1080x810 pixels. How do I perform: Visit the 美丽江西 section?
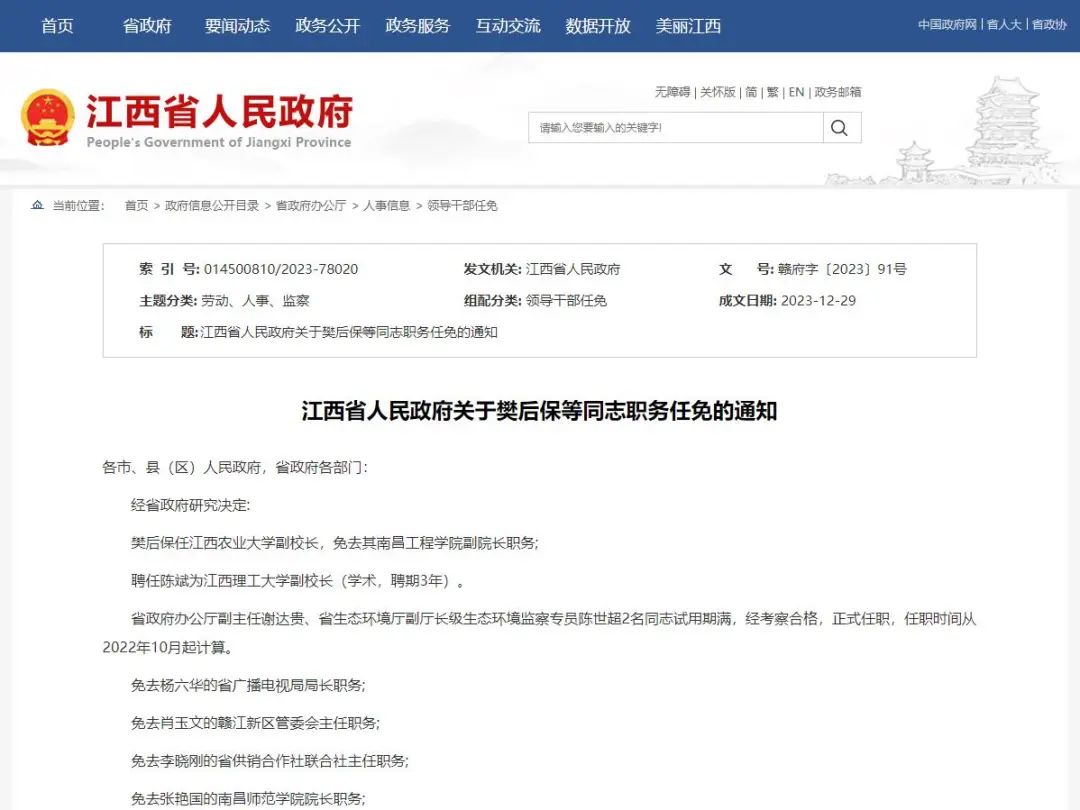click(688, 26)
